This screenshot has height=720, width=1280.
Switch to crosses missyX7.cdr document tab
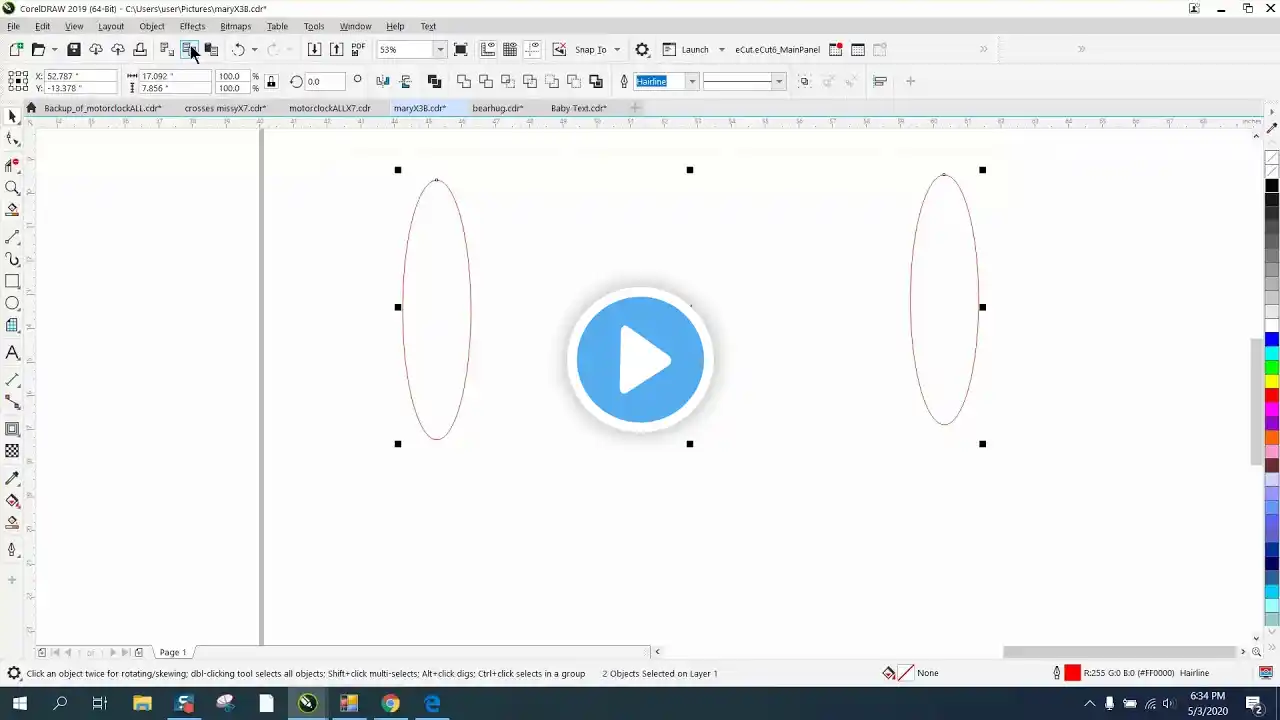pos(225,108)
